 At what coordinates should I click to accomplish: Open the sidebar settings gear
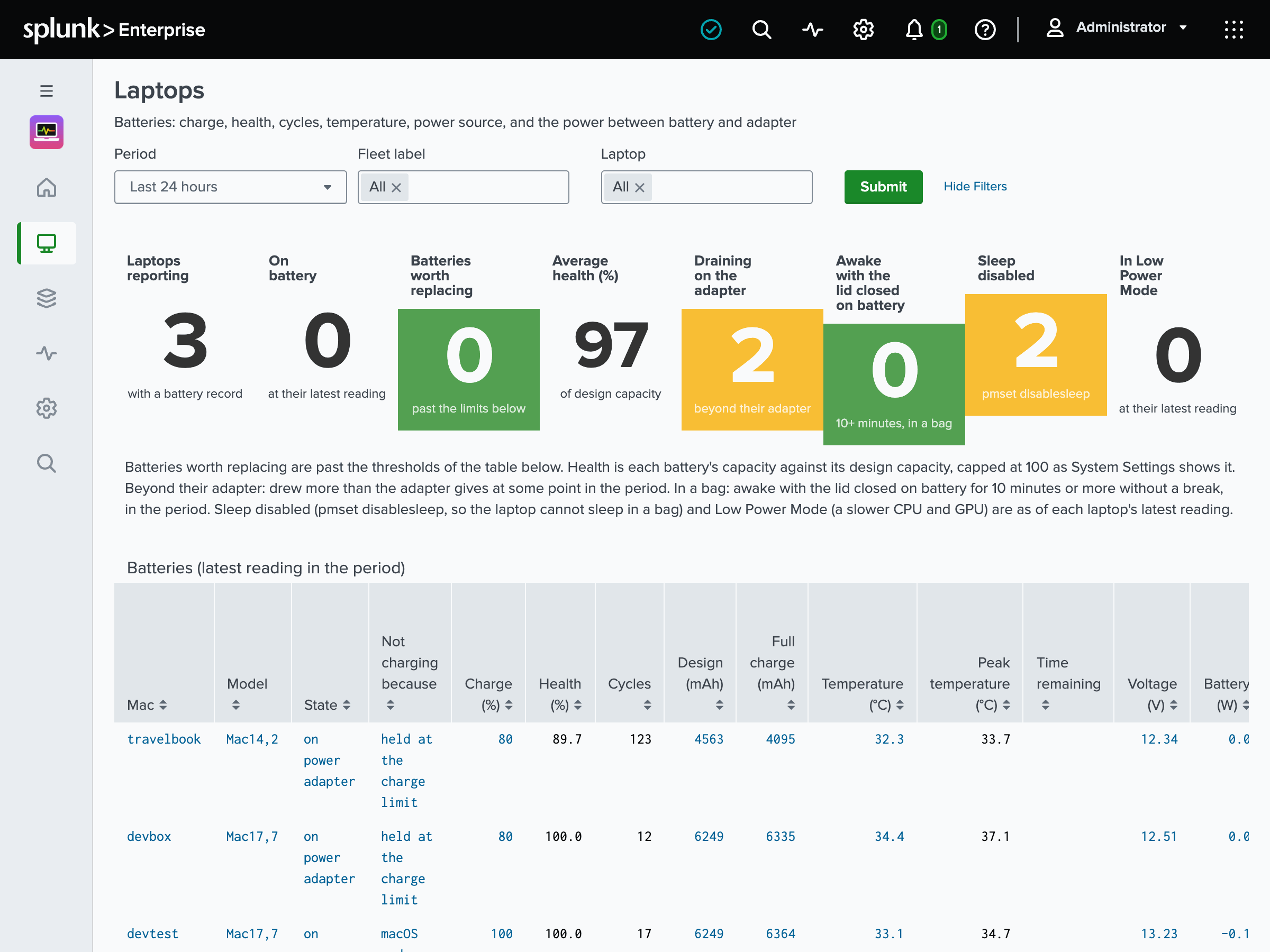[47, 408]
